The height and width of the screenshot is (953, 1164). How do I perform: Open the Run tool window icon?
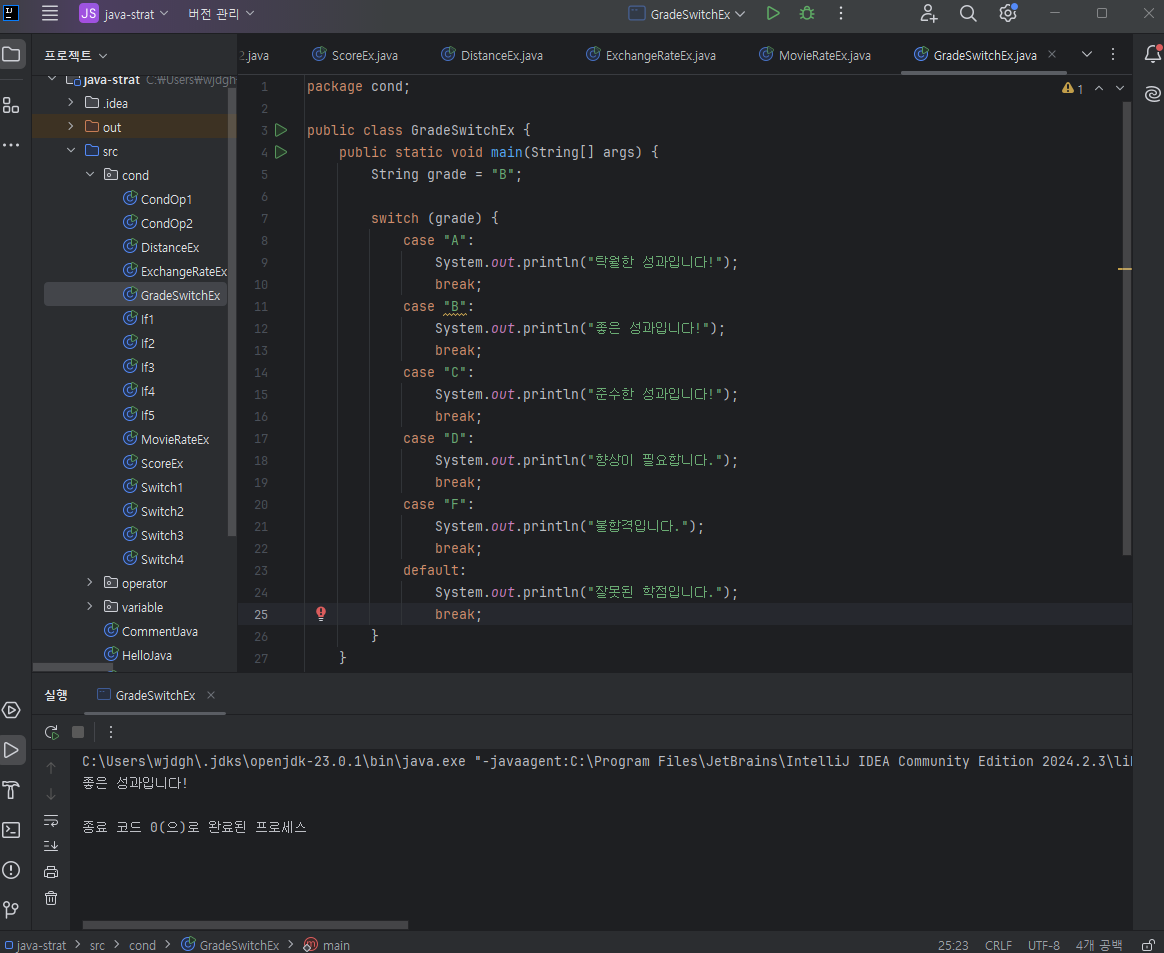11,750
